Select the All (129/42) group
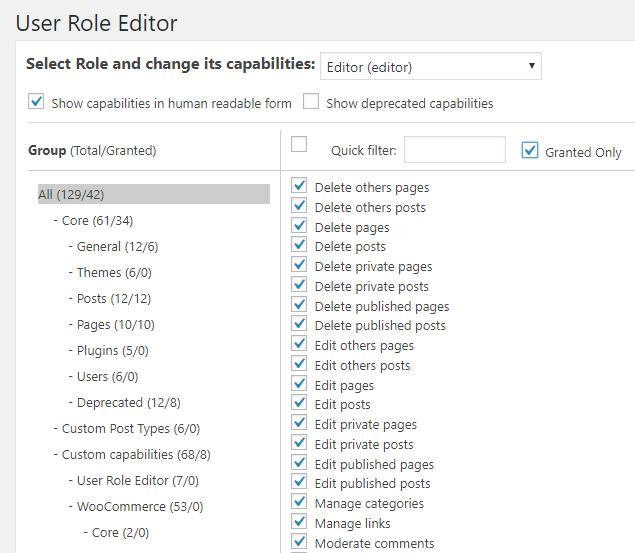The image size is (635, 553). [x=71, y=194]
